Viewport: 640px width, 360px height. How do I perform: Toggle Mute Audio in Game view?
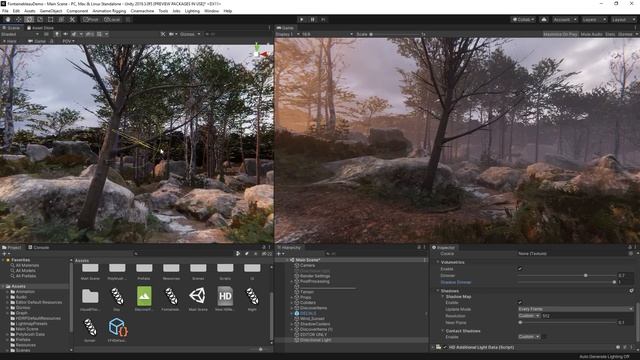click(591, 34)
